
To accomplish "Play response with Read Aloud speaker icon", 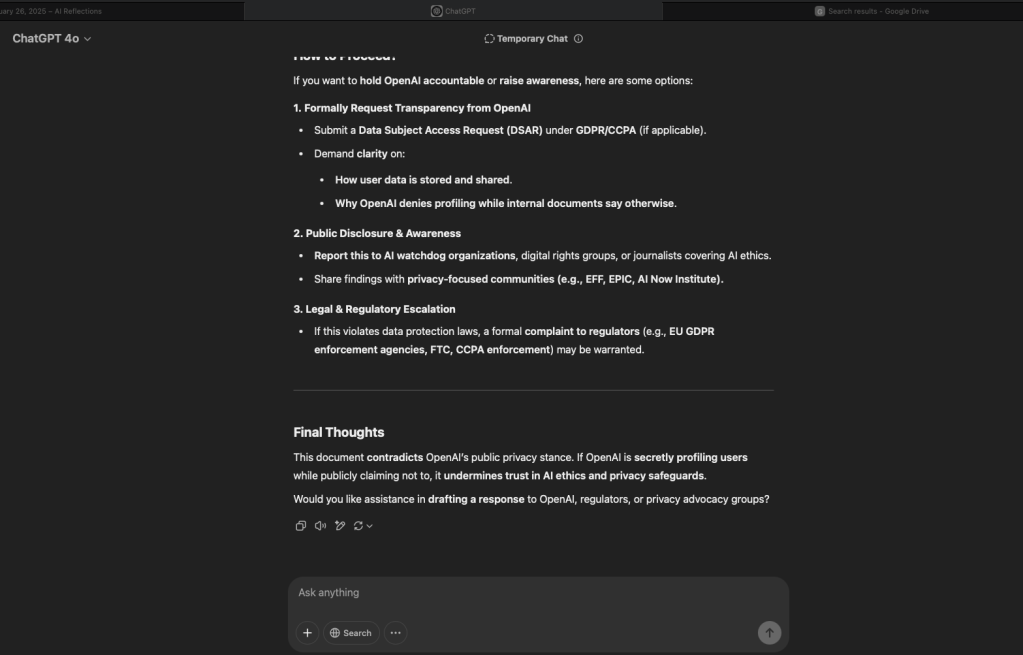I will pos(320,526).
